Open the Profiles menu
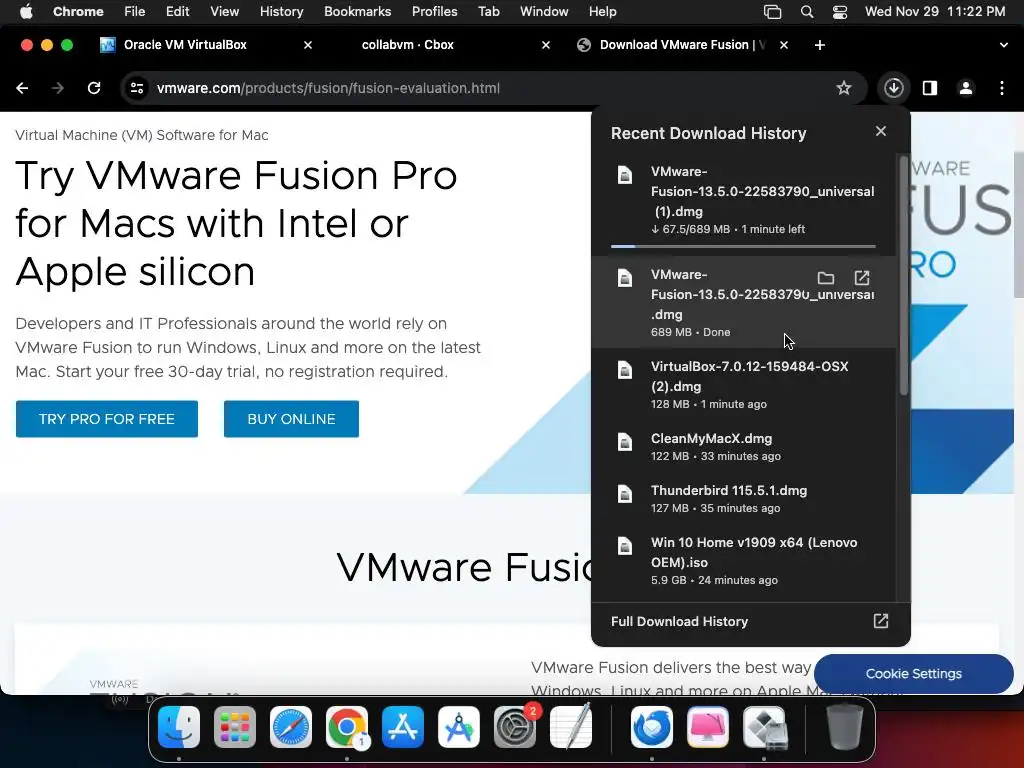This screenshot has width=1024, height=768. [x=434, y=12]
